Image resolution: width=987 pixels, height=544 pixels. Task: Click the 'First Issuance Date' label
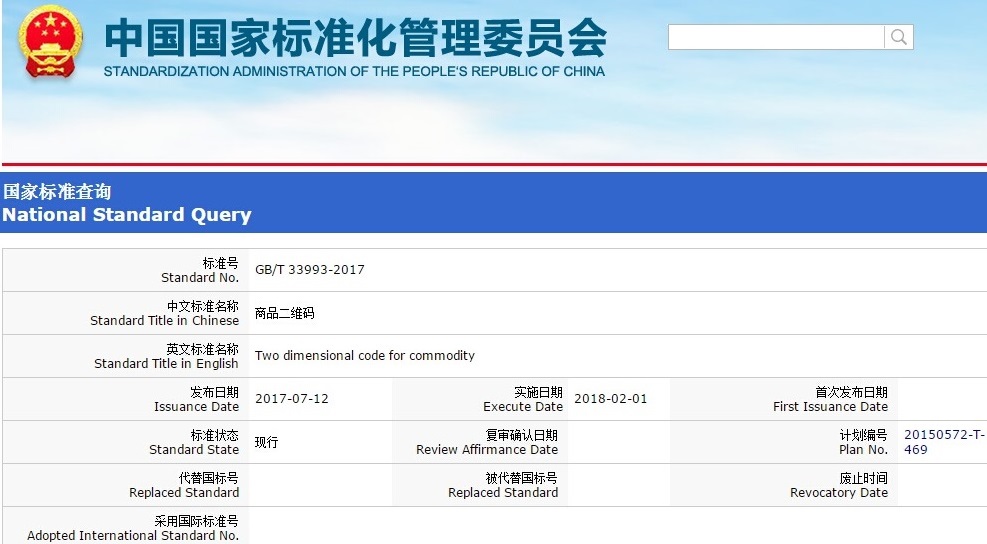(830, 407)
